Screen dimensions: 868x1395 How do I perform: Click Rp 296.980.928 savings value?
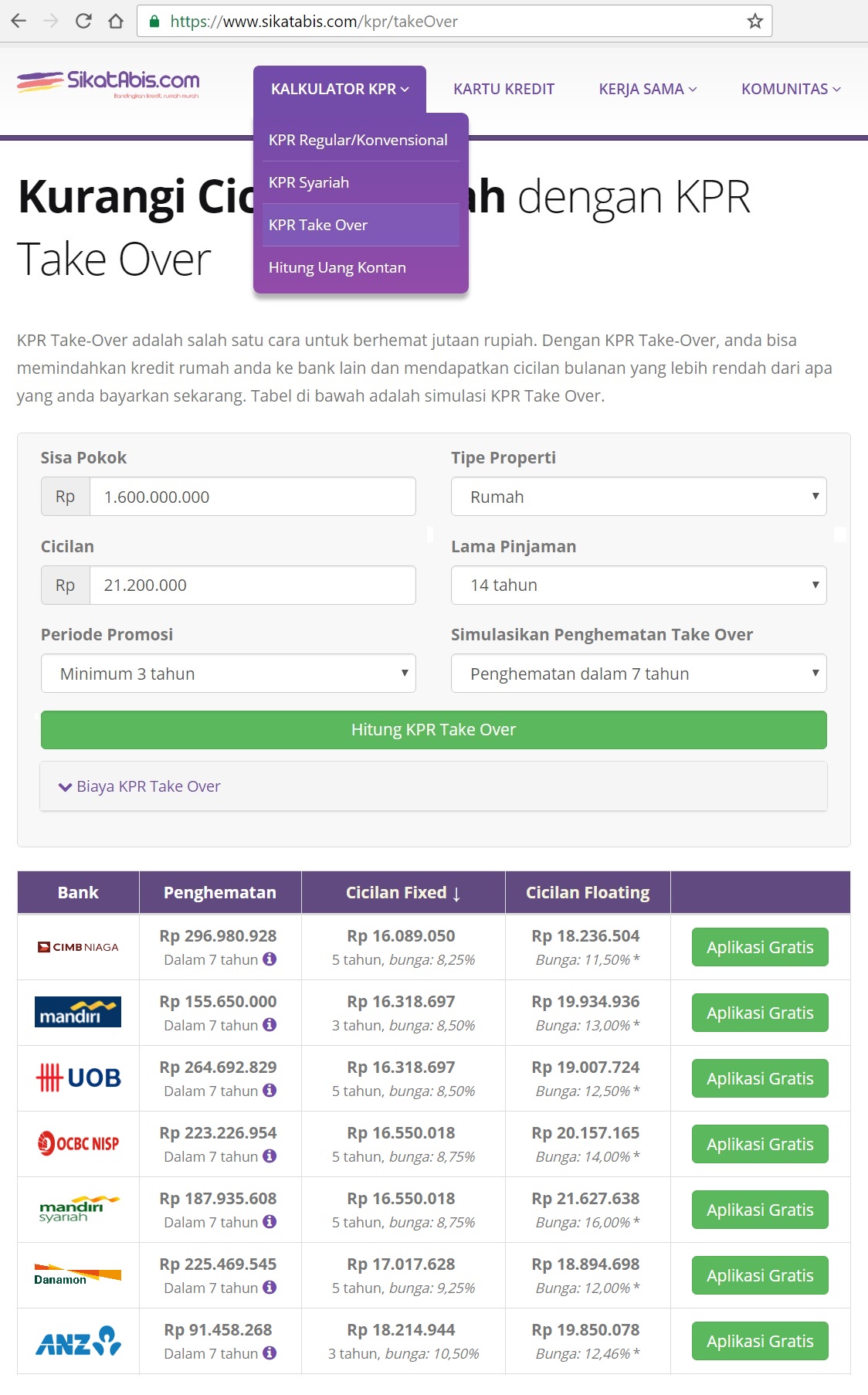pyautogui.click(x=218, y=935)
